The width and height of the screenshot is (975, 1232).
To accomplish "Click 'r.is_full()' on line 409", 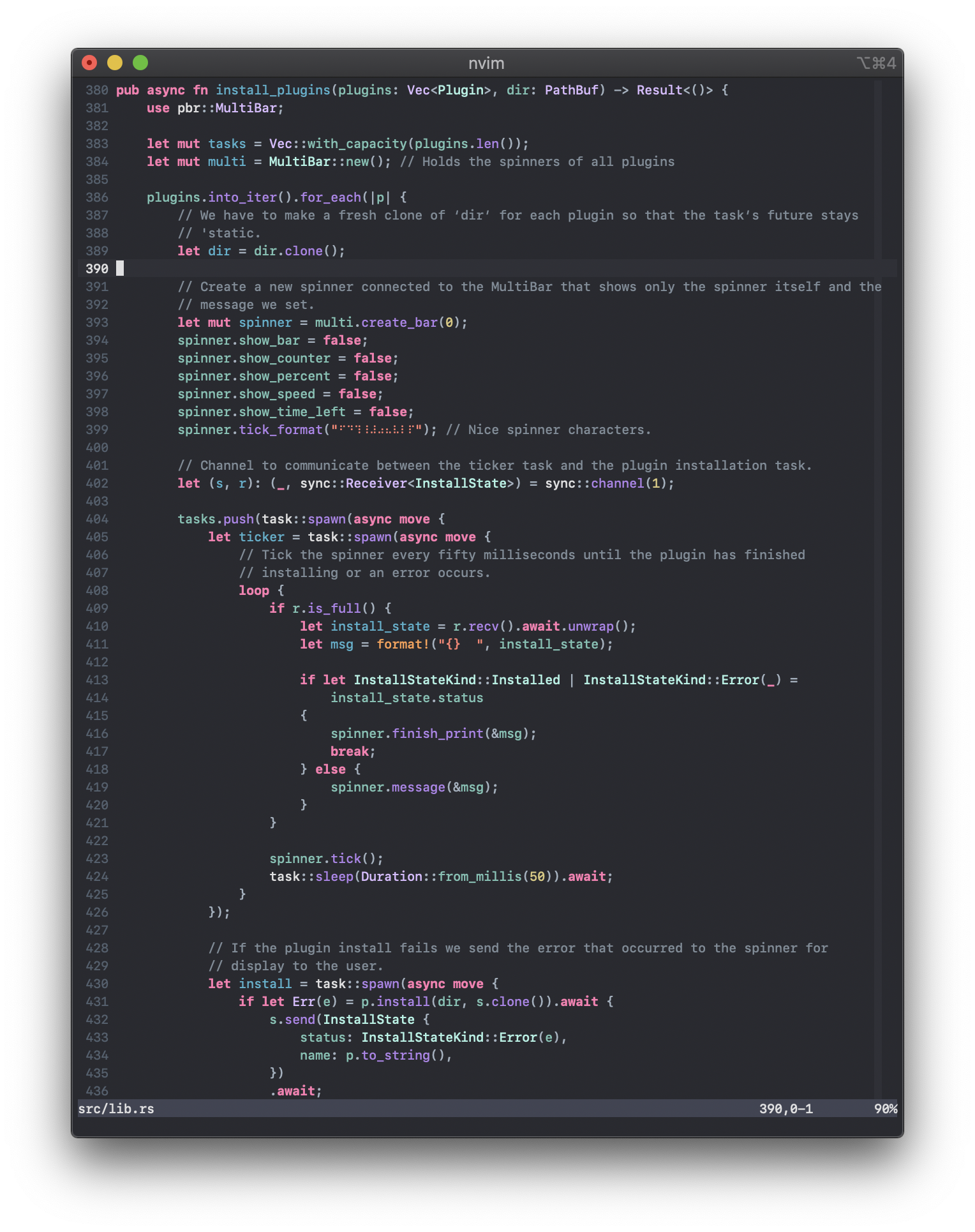I will [x=334, y=608].
